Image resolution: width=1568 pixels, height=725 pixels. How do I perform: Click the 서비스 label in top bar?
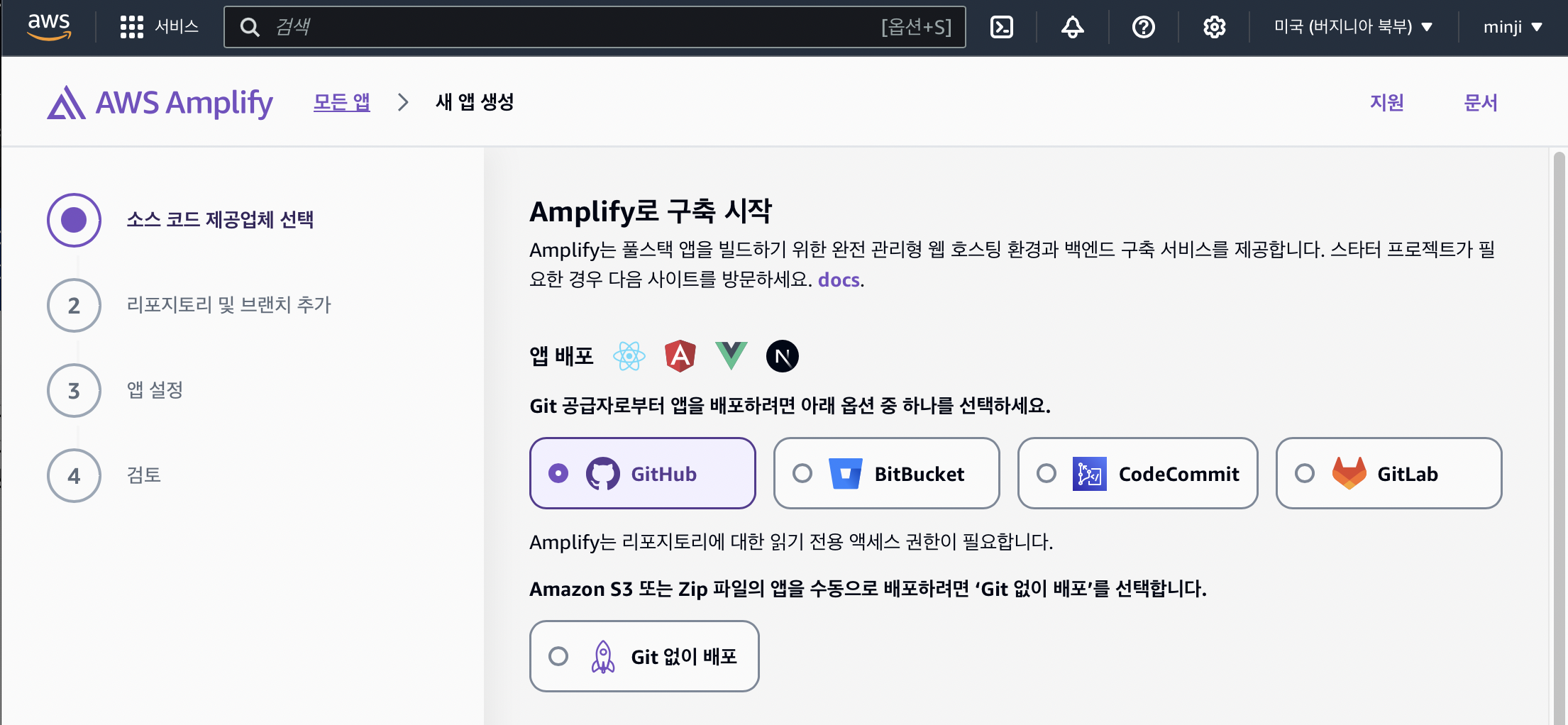coord(177,27)
